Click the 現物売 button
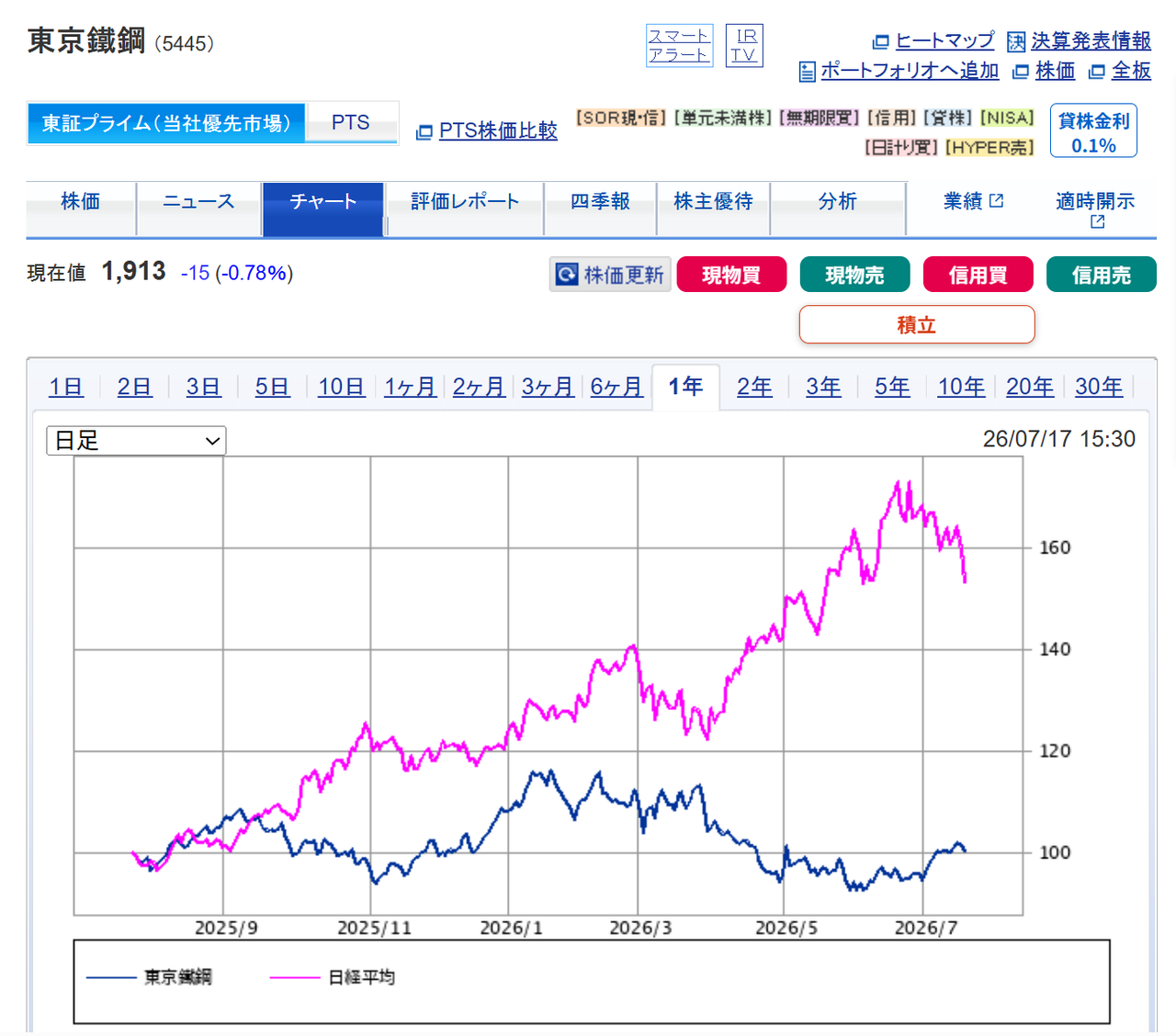This screenshot has width=1176, height=1036. coord(854,275)
